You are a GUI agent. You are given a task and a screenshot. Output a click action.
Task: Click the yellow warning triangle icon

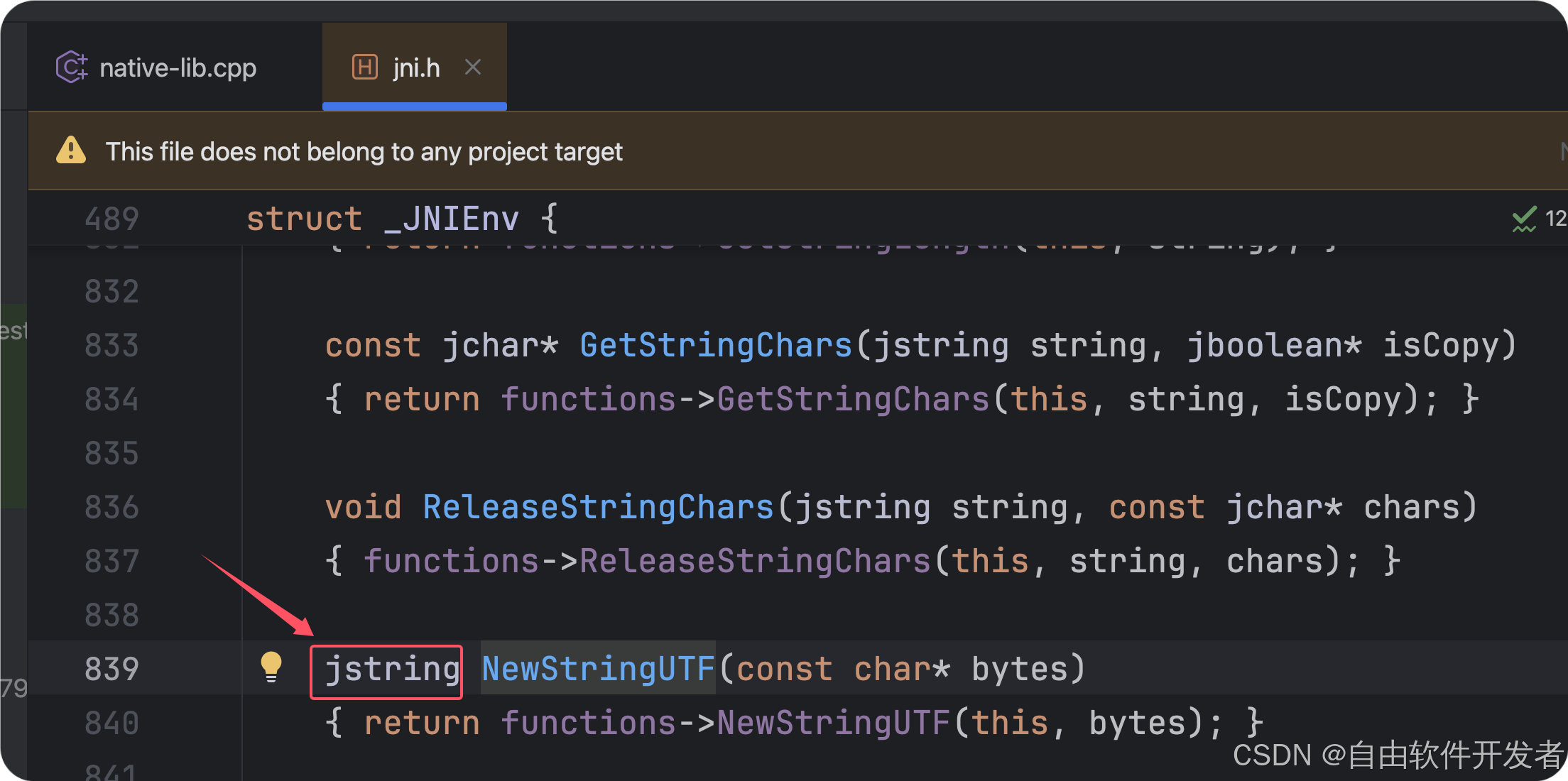71,151
